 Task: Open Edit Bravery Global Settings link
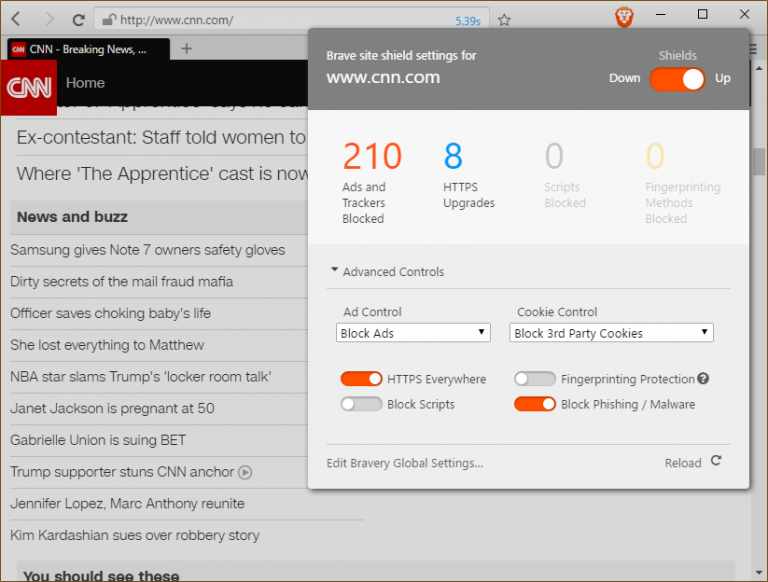(x=405, y=463)
